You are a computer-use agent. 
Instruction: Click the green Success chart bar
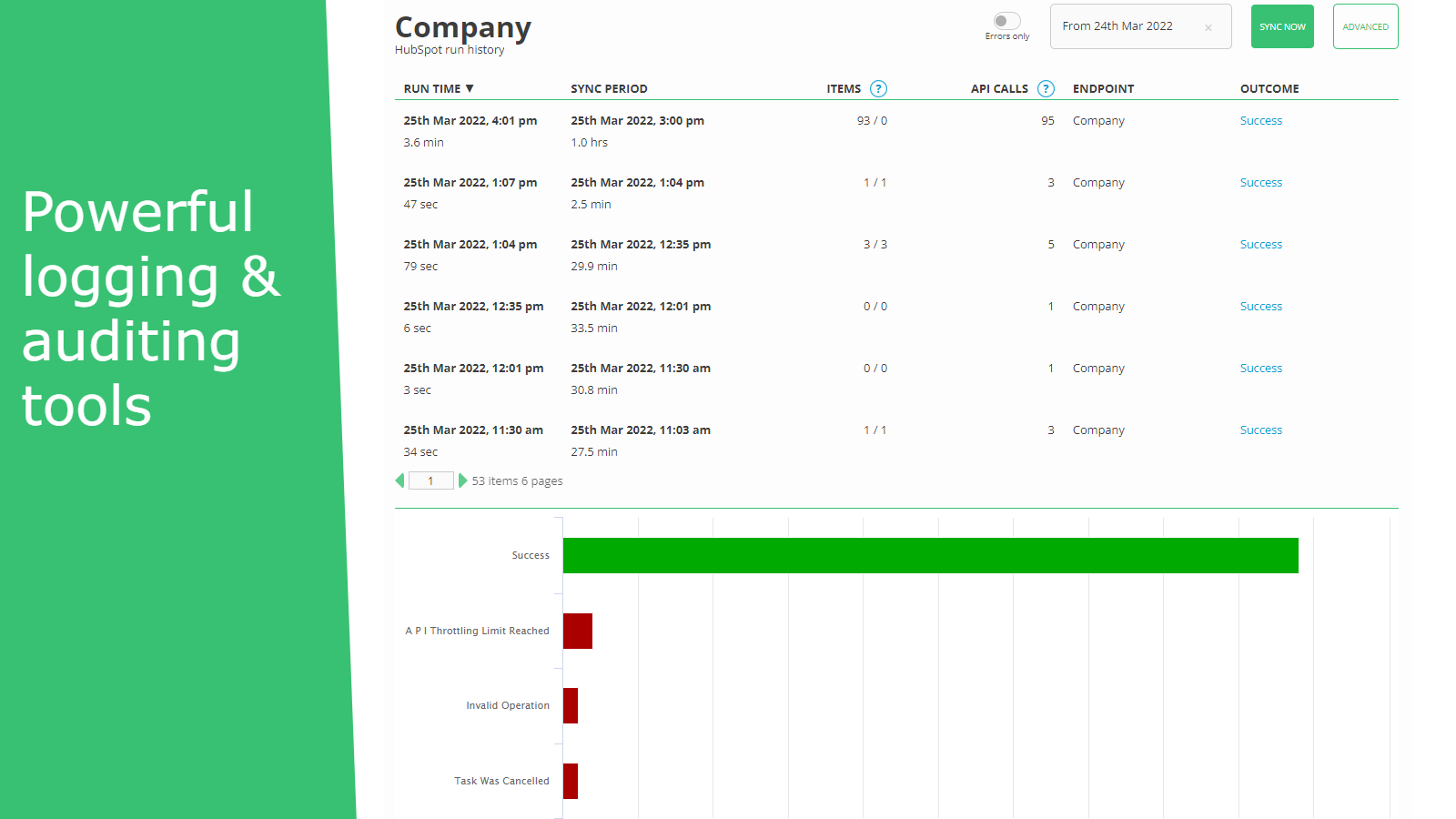pos(930,555)
